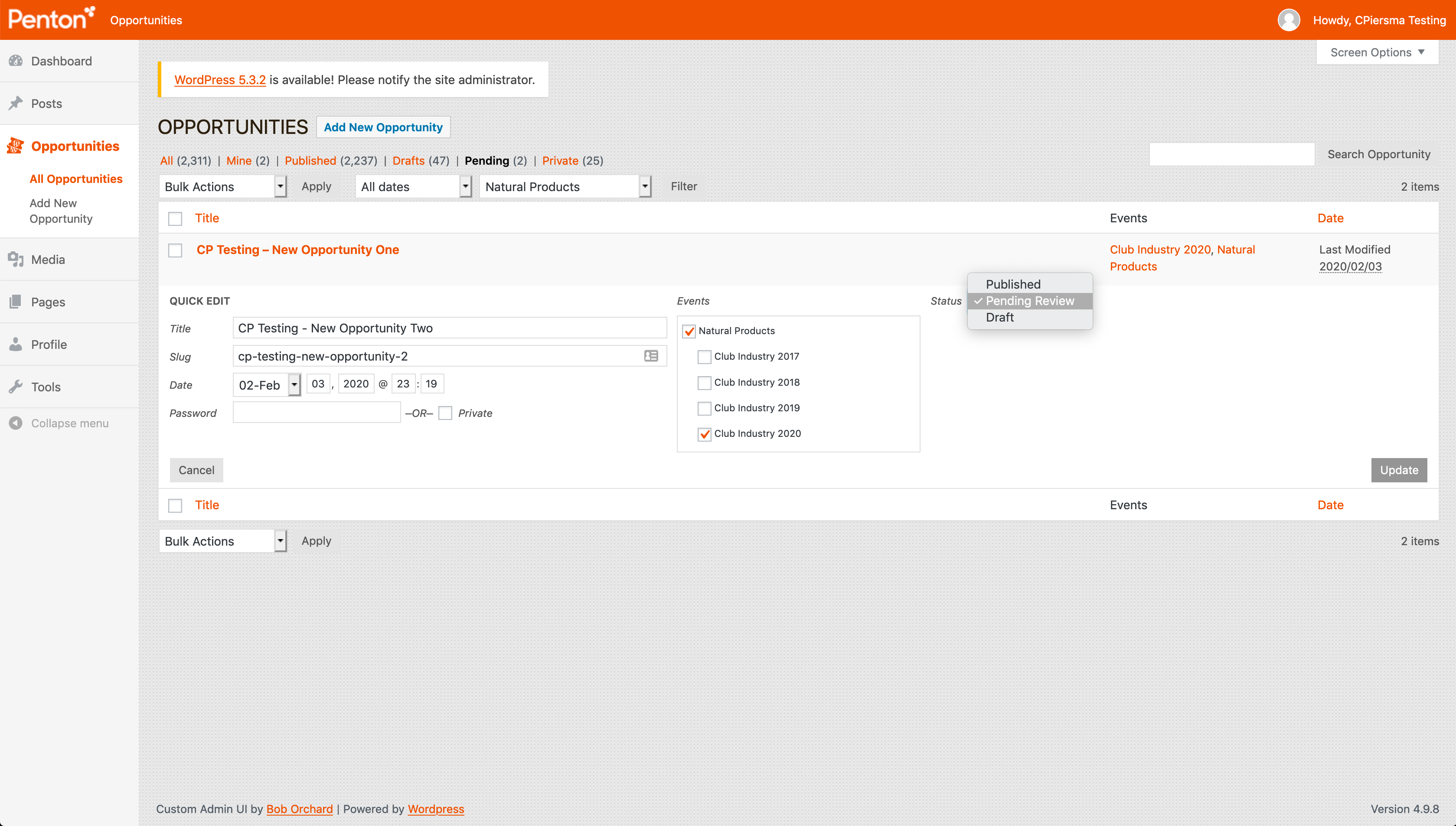The height and width of the screenshot is (826, 1456).
Task: Click the Tools wrench icon
Action: point(16,387)
